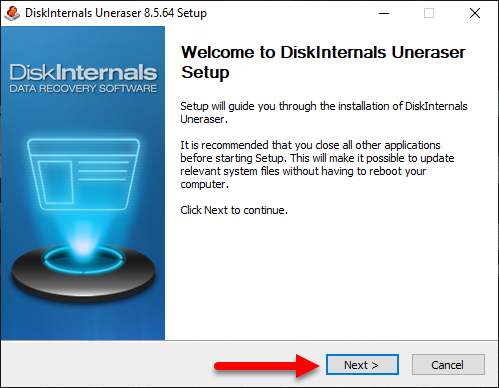
Task: Click the Next > button
Action: point(362,365)
